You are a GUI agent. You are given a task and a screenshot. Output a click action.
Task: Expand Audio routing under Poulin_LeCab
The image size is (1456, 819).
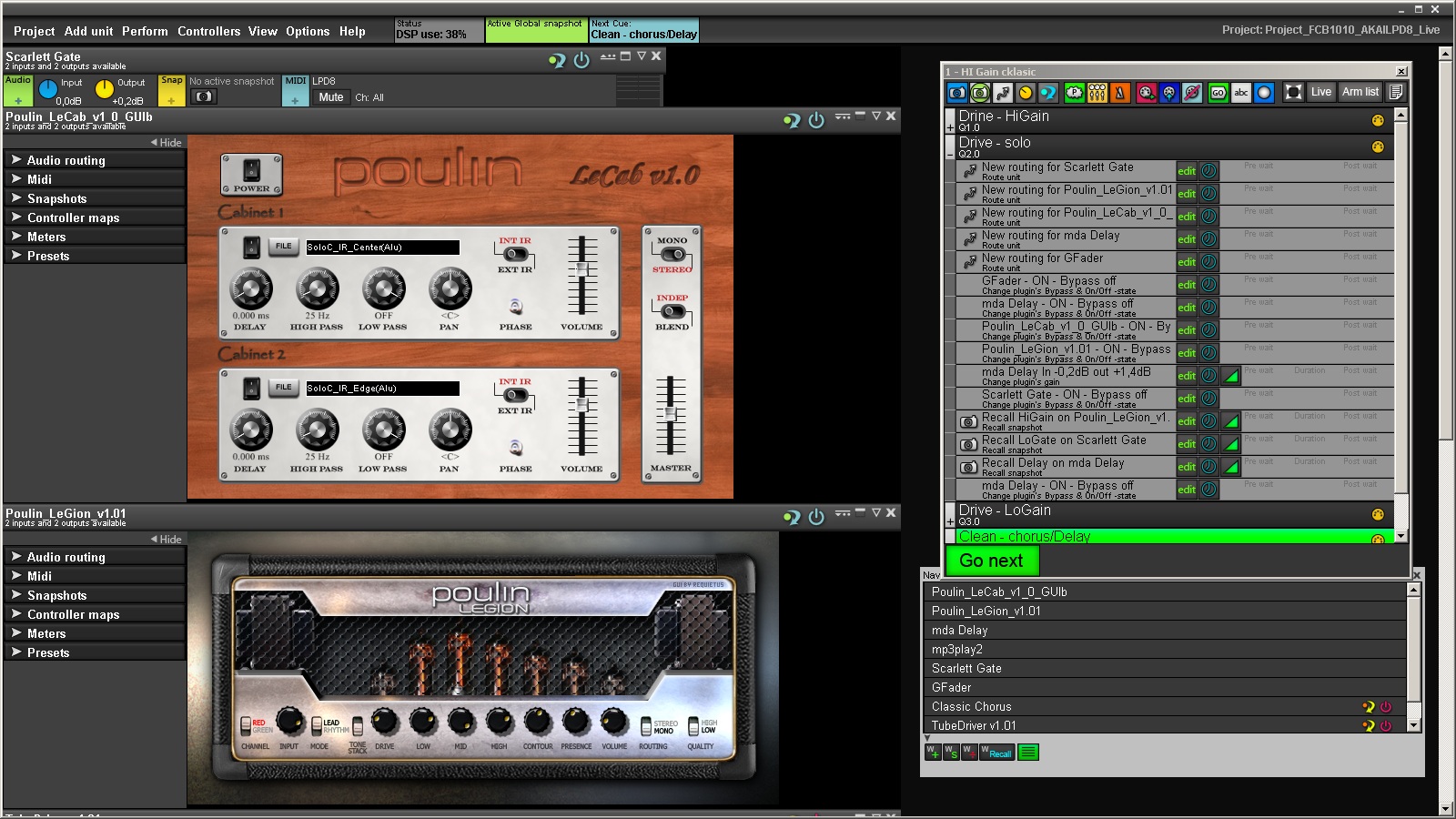pos(66,160)
